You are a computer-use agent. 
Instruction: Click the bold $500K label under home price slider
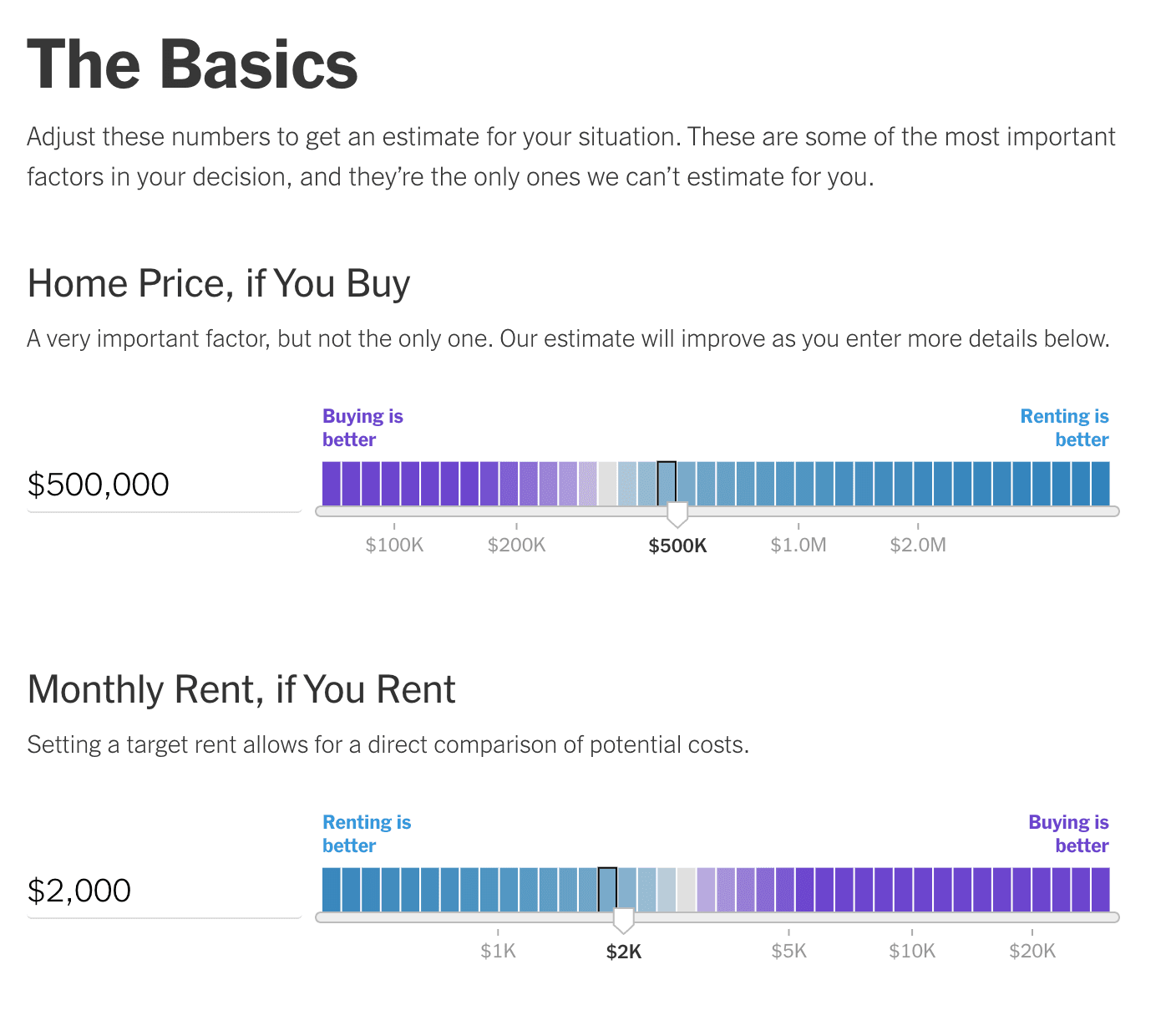(677, 546)
